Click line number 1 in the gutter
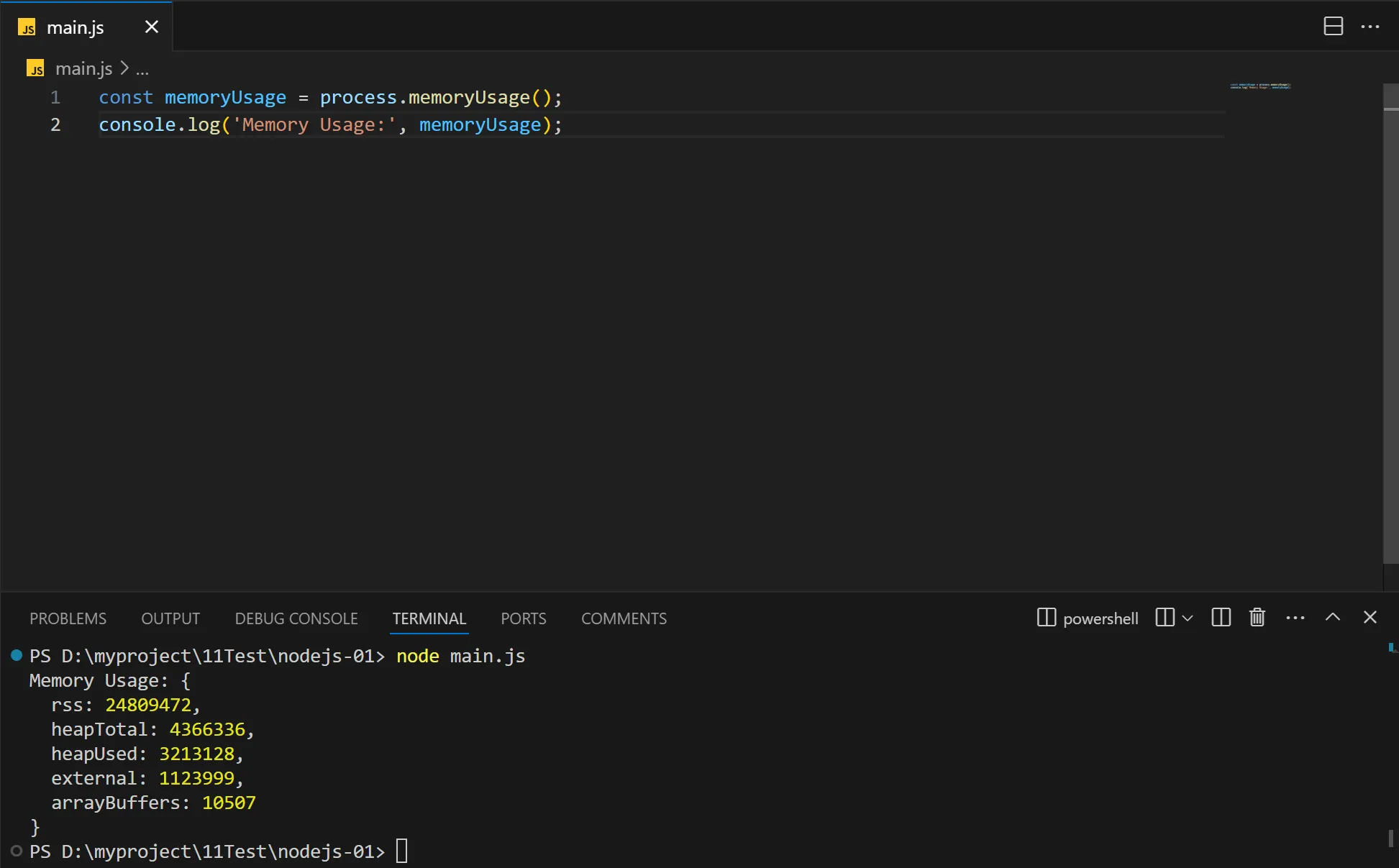This screenshot has height=868, width=1399. (55, 97)
